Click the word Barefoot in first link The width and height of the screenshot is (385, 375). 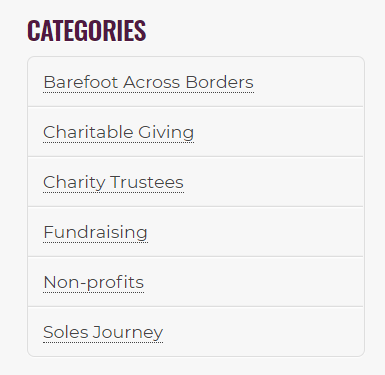(81, 82)
